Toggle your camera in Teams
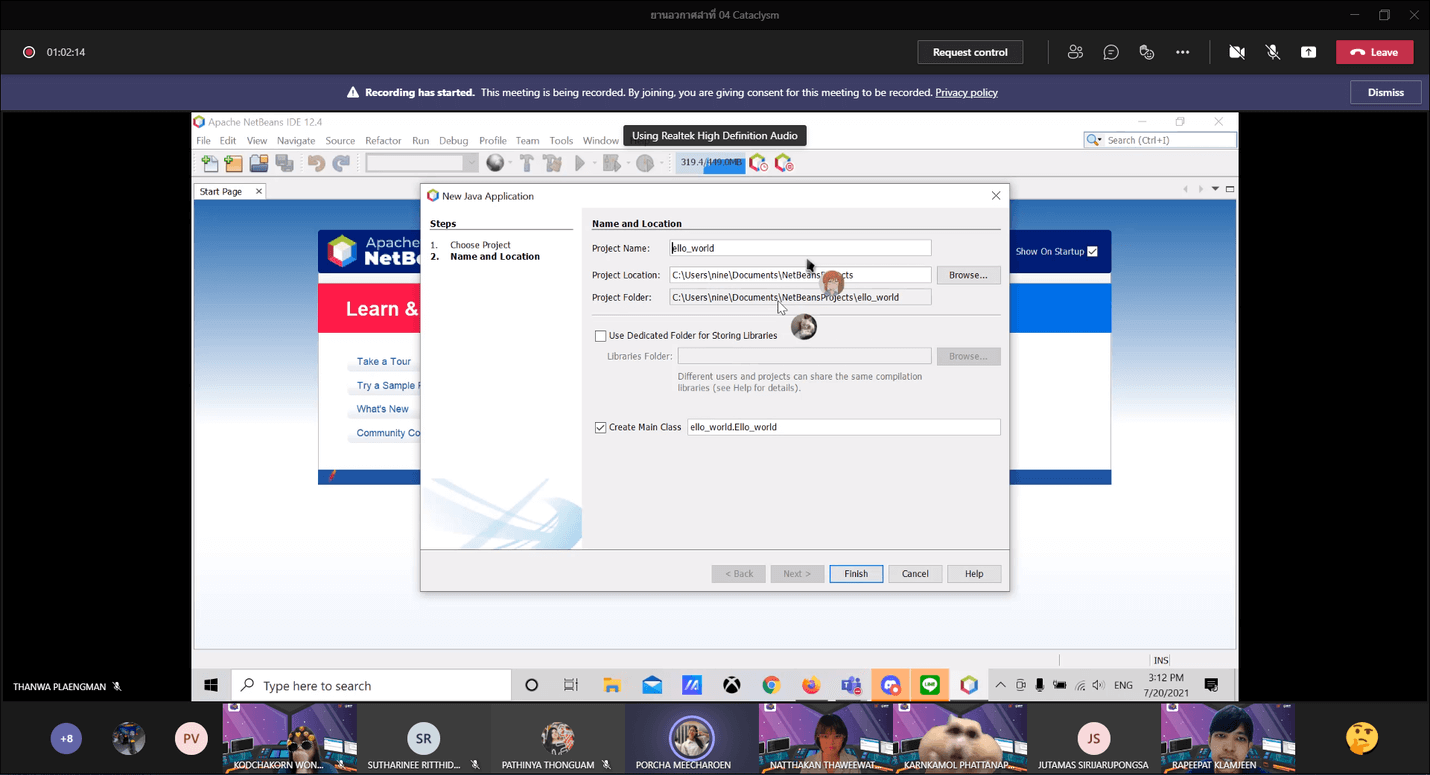Viewport: 1430px width, 775px height. pos(1237,52)
